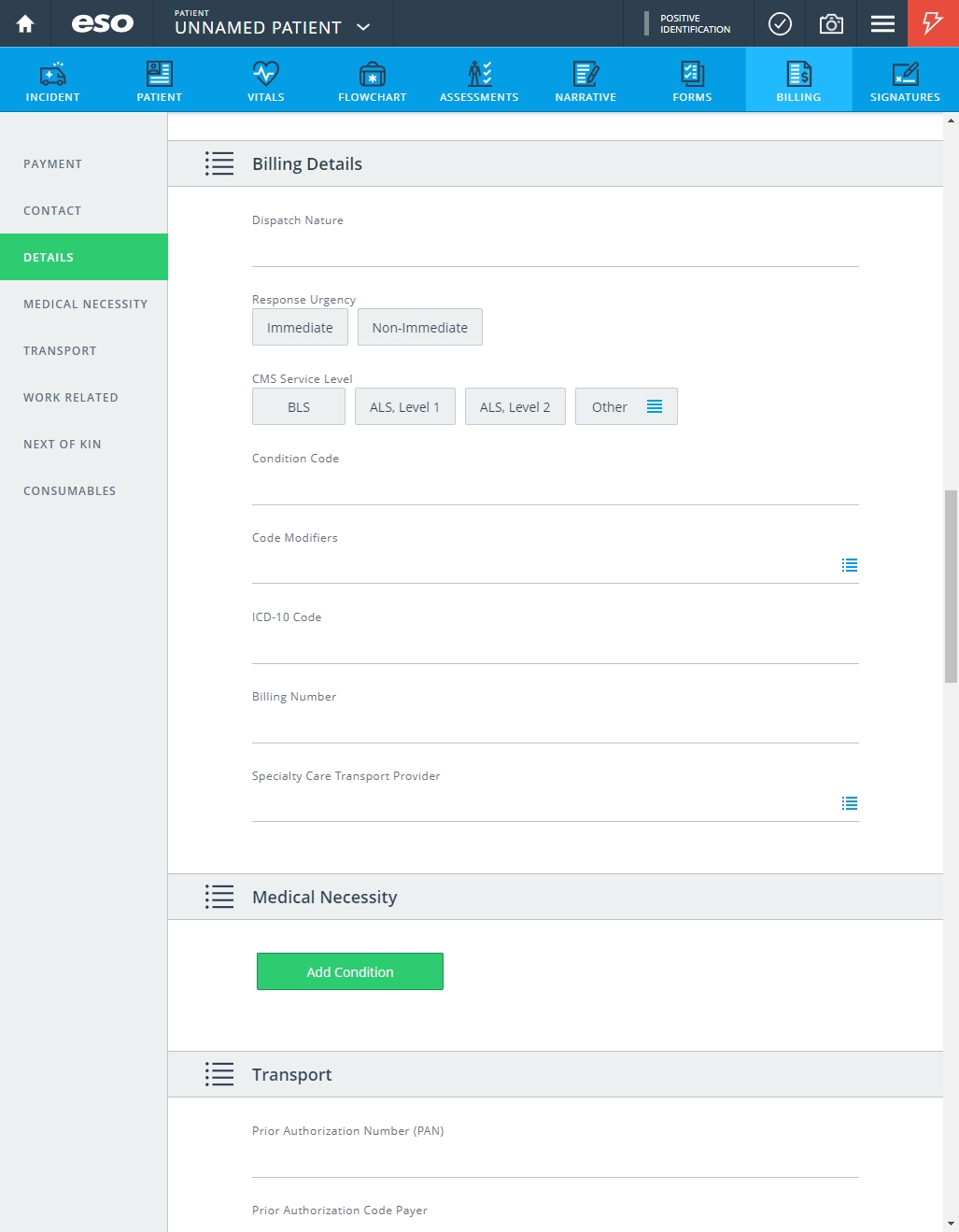Go to the home icon
Viewport: 959px width, 1232px height.
click(x=25, y=23)
